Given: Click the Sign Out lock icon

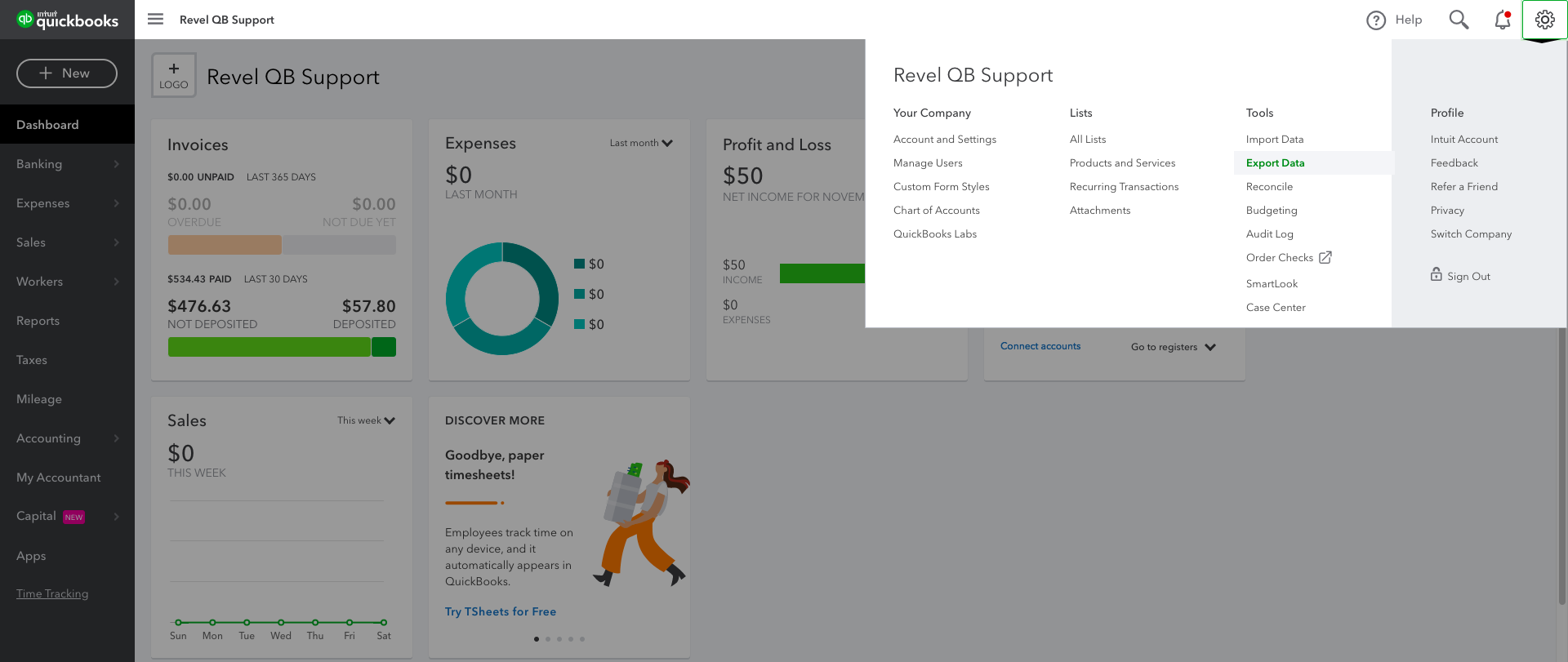Looking at the screenshot, I should (x=1437, y=274).
